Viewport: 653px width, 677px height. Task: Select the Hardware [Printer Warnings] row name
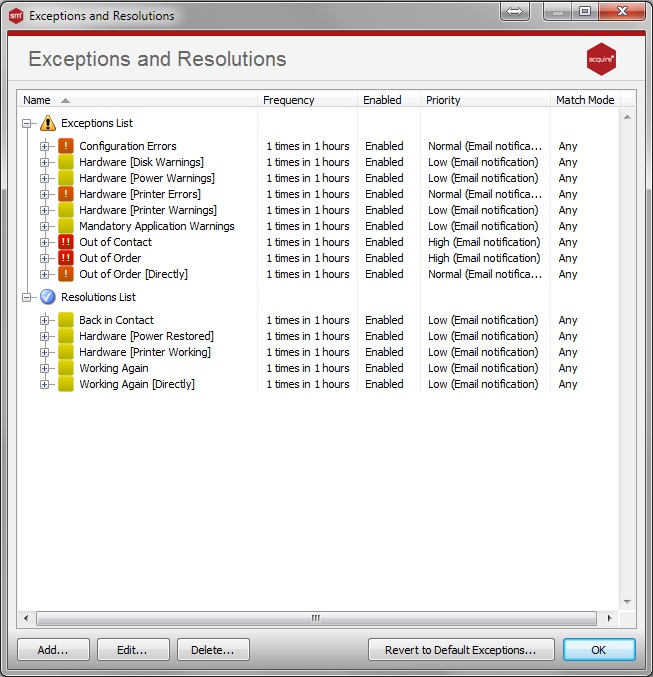[x=148, y=210]
